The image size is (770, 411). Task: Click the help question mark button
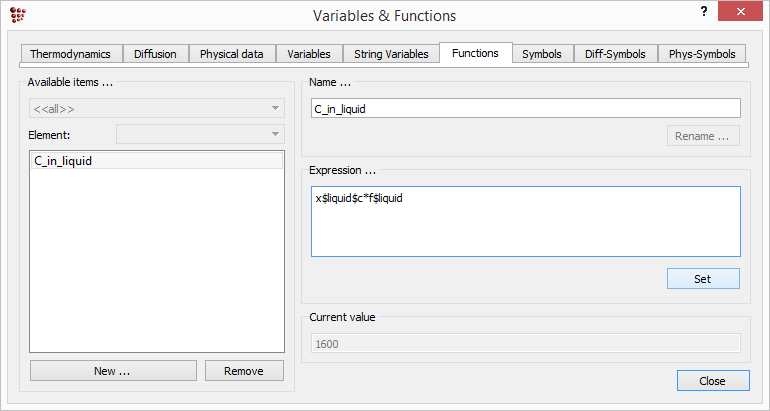pos(703,11)
